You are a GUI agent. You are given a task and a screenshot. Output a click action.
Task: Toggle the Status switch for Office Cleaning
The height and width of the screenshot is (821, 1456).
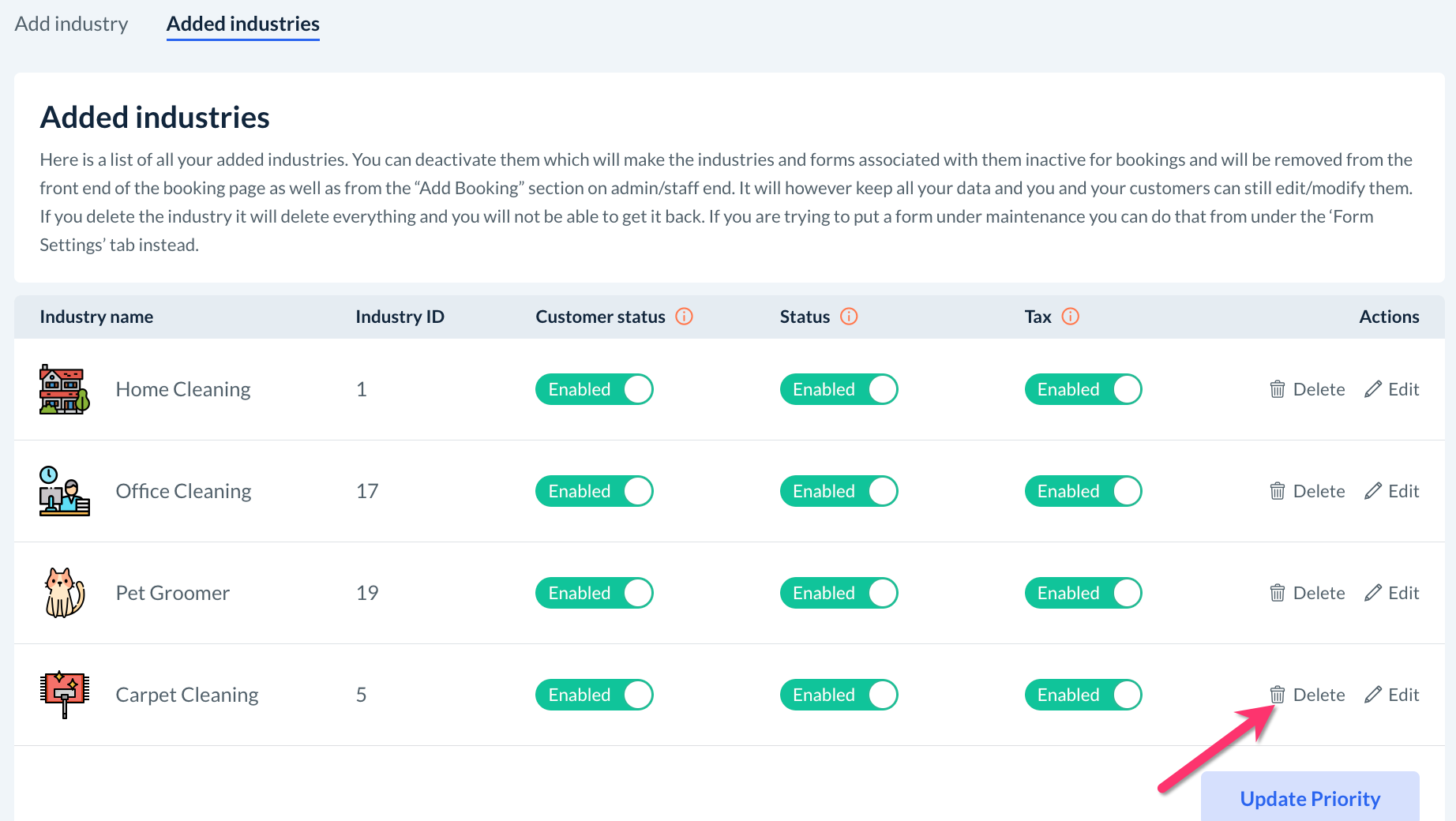click(839, 491)
